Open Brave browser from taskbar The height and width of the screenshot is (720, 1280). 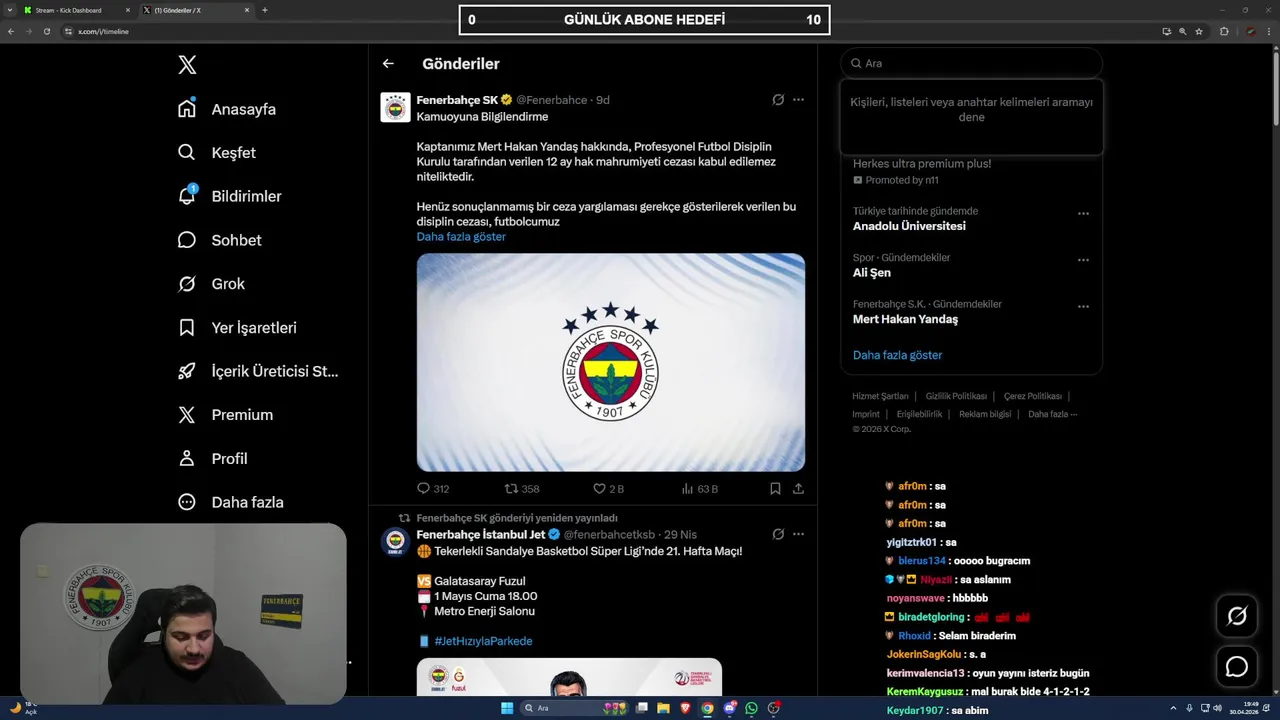coord(685,708)
